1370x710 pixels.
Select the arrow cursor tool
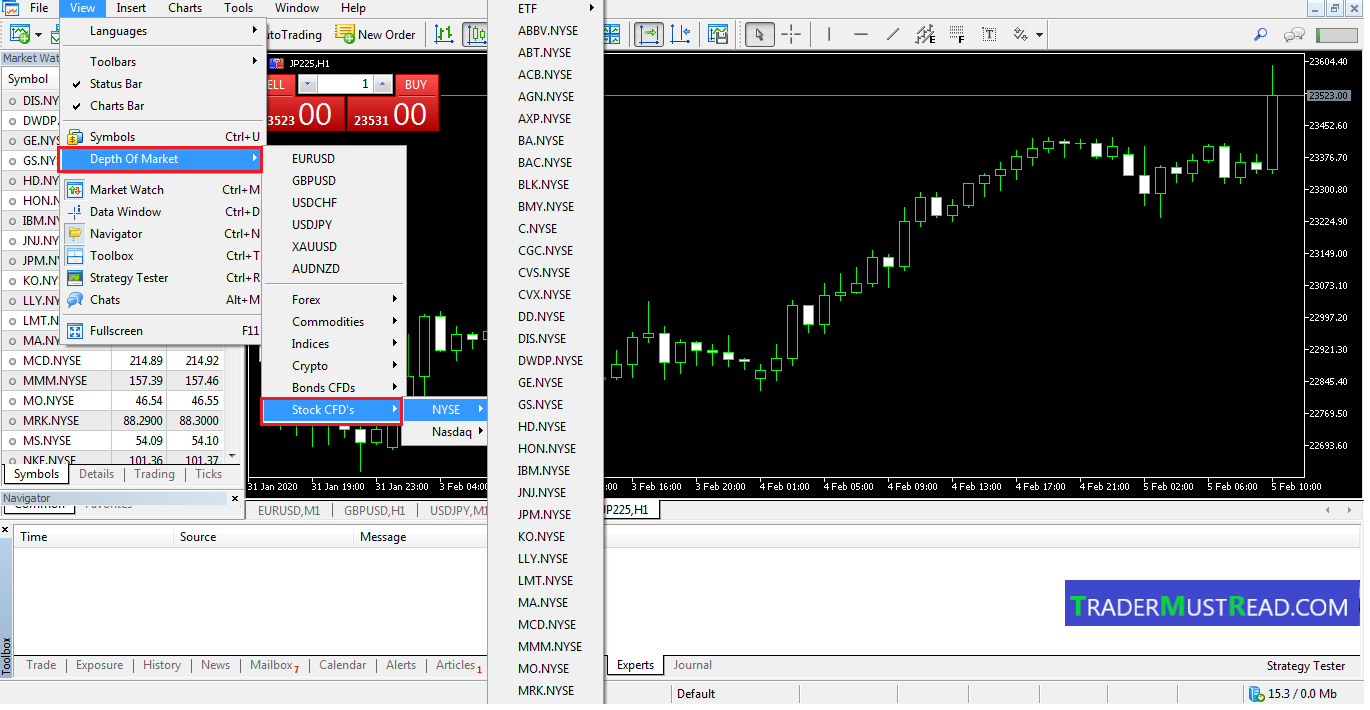tap(759, 35)
